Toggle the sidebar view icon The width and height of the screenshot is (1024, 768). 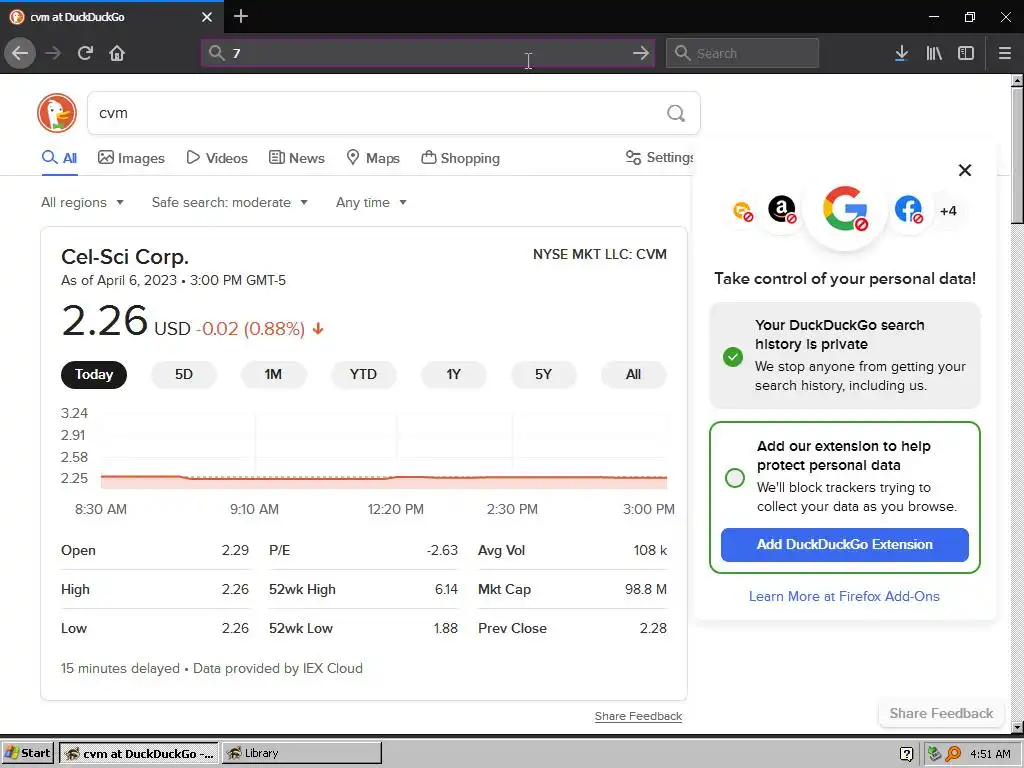[x=966, y=53]
